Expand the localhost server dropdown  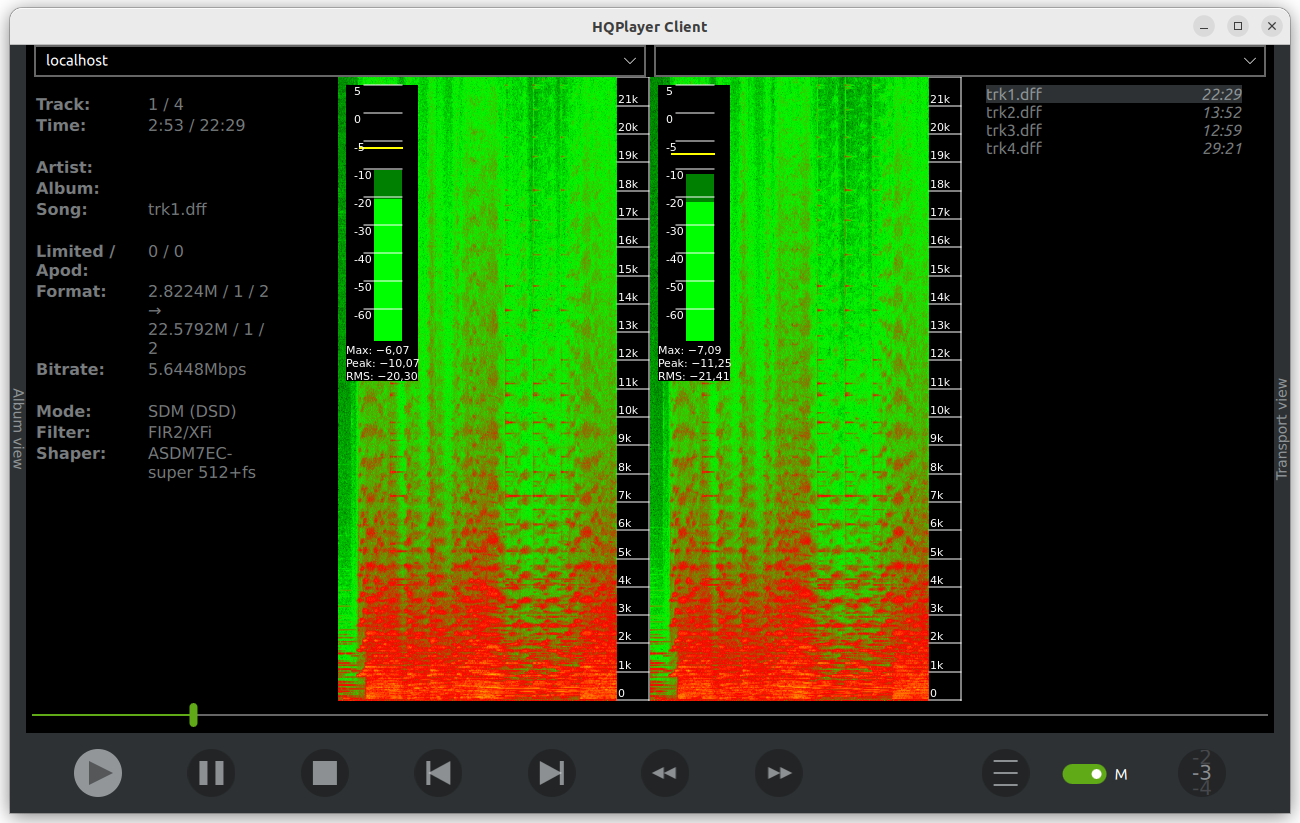[x=340, y=61]
